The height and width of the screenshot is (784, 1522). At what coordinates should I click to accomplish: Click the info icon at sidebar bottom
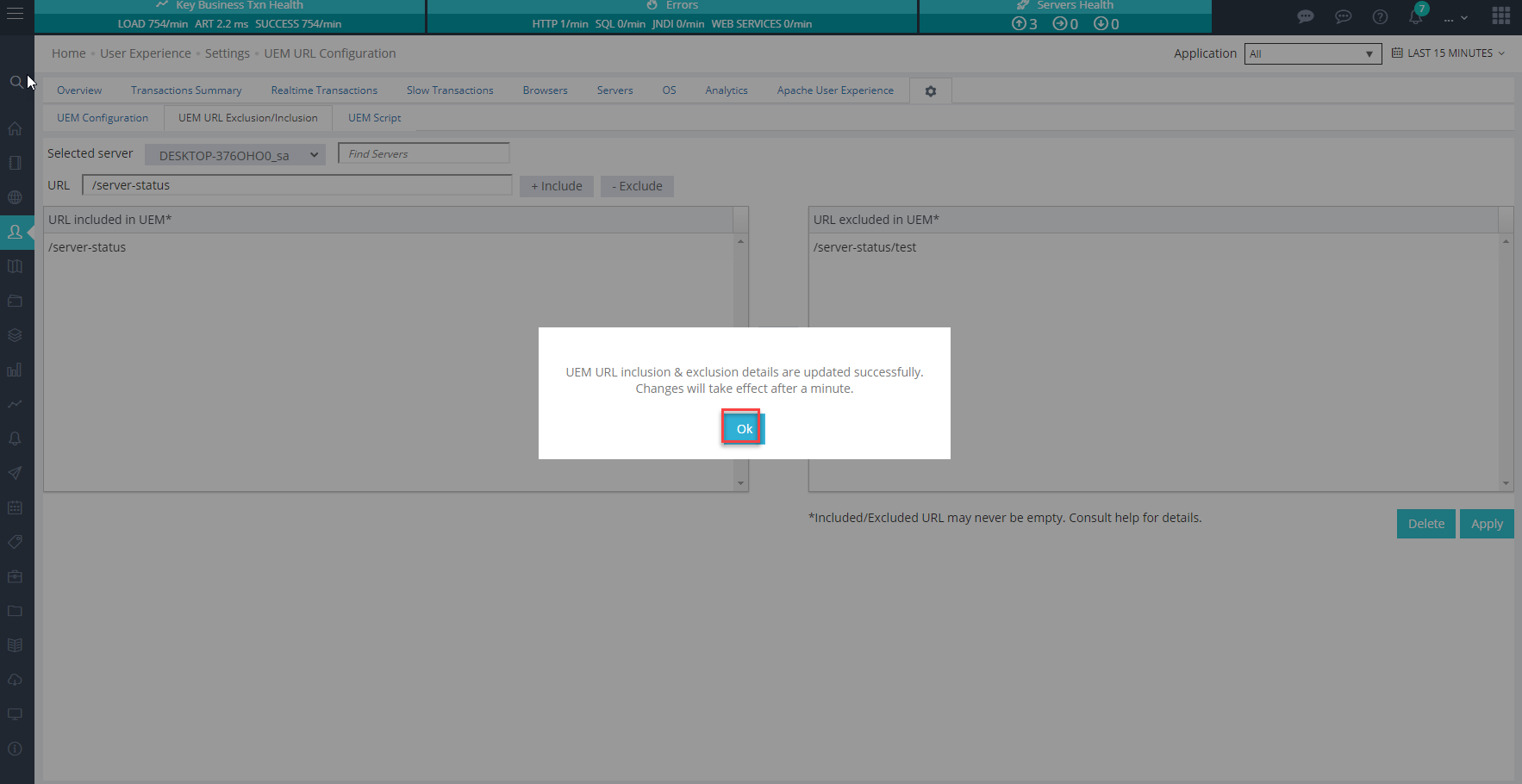click(x=15, y=749)
